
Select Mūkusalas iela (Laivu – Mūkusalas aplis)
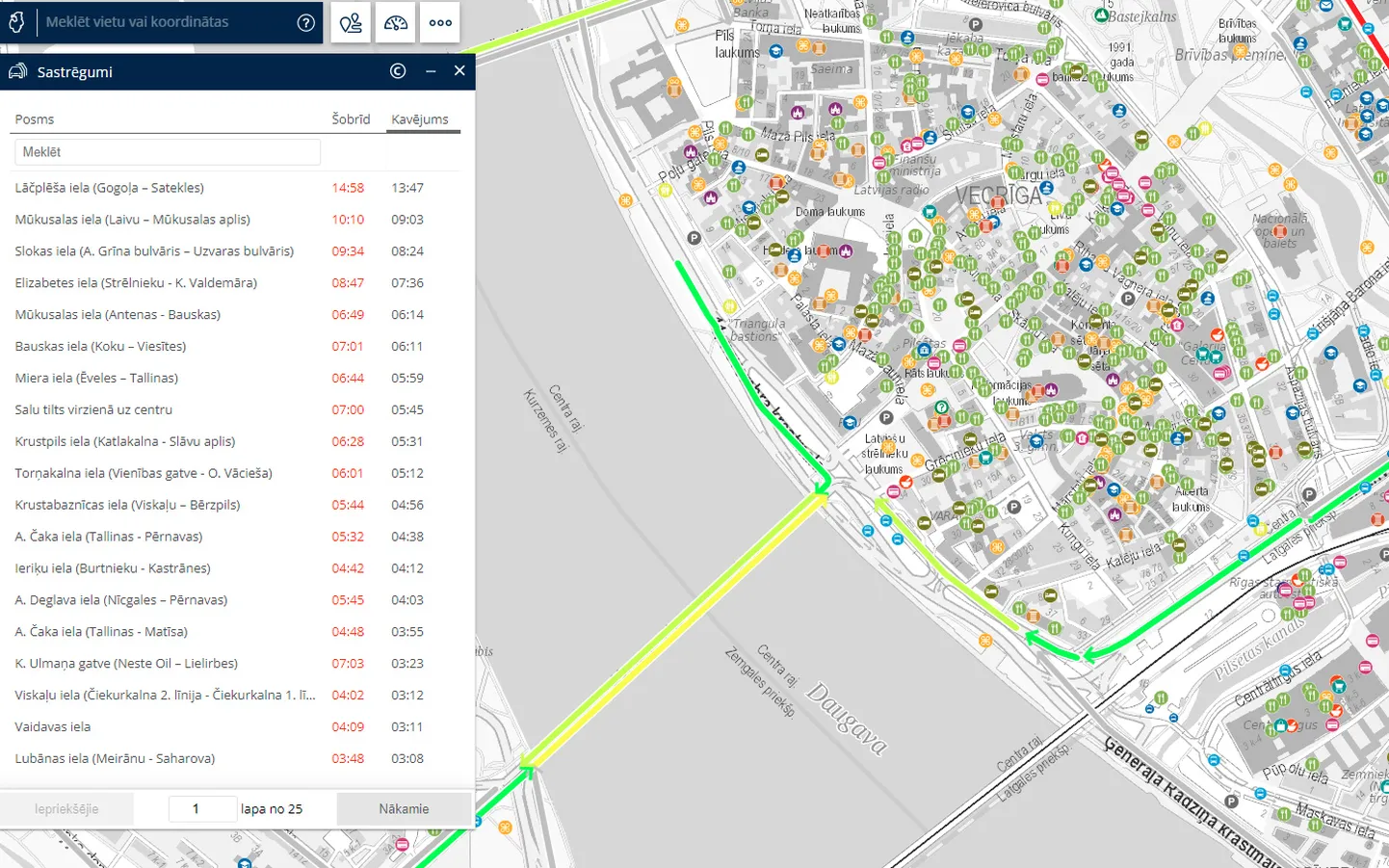(x=237, y=220)
